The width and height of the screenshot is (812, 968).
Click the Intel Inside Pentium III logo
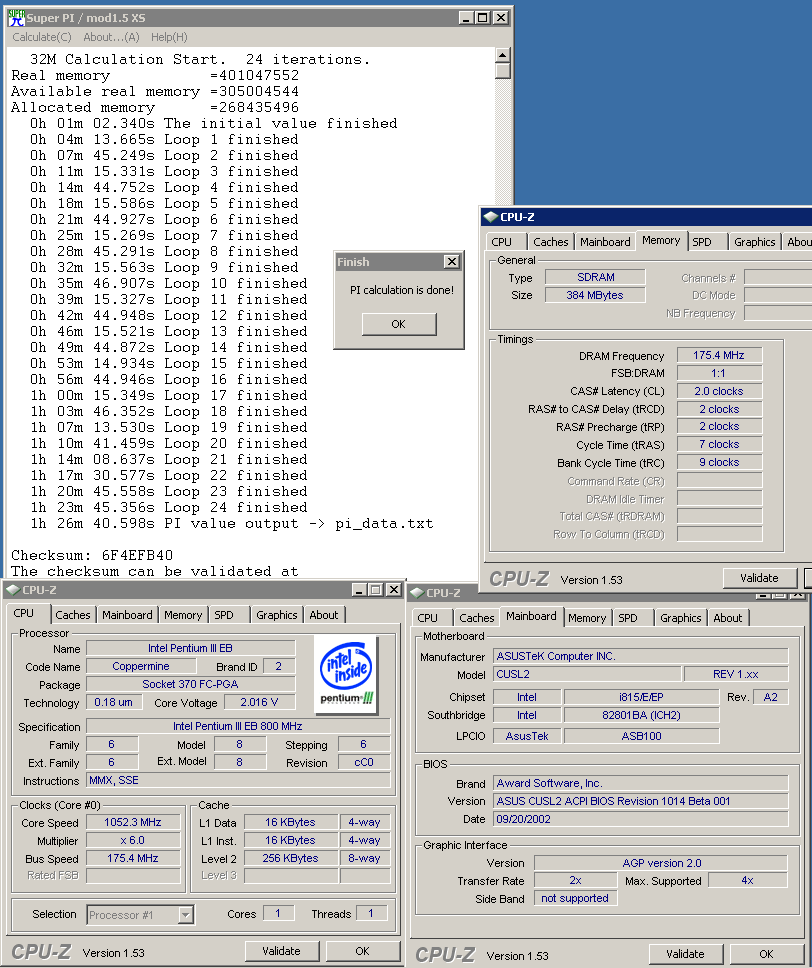point(346,674)
